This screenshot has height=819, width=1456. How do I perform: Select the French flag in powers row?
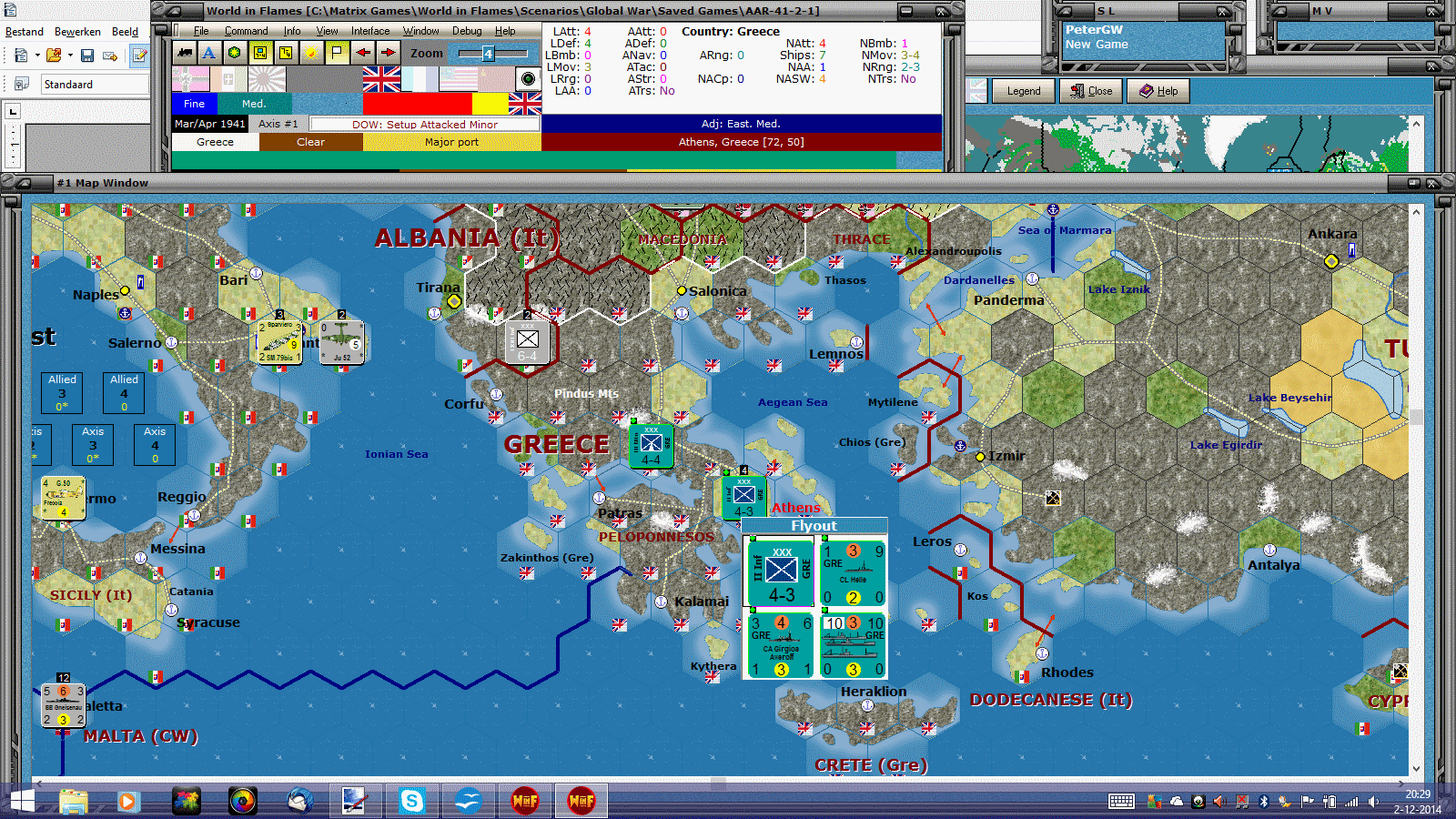(420, 79)
